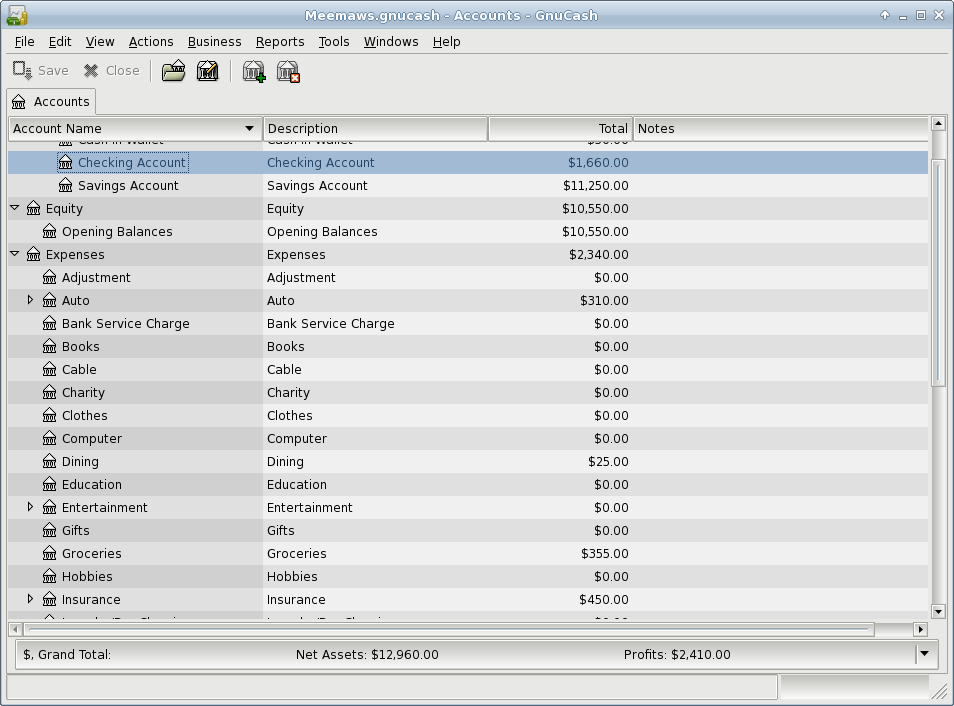
Task: Open the View menu
Action: pos(100,41)
